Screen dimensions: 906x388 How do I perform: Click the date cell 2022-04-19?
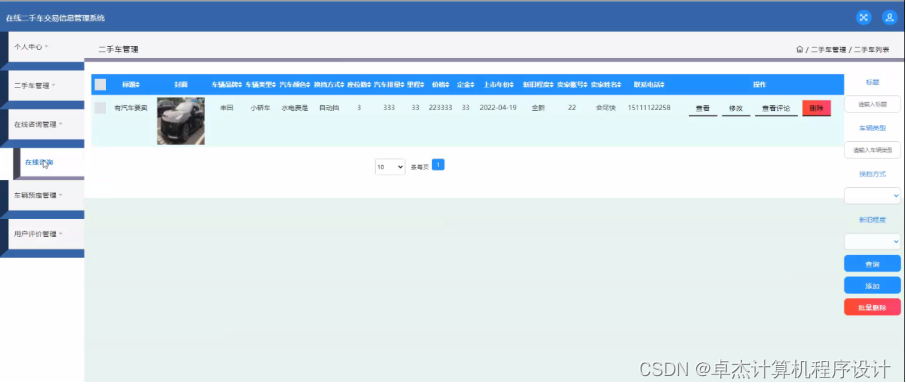499,108
